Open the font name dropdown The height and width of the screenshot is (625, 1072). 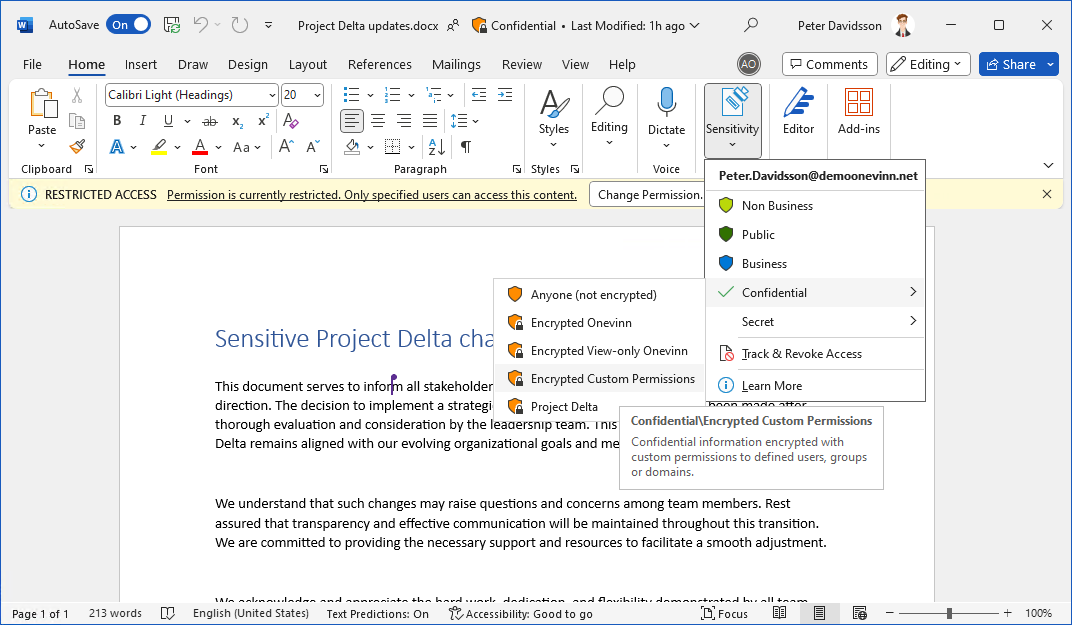click(272, 95)
